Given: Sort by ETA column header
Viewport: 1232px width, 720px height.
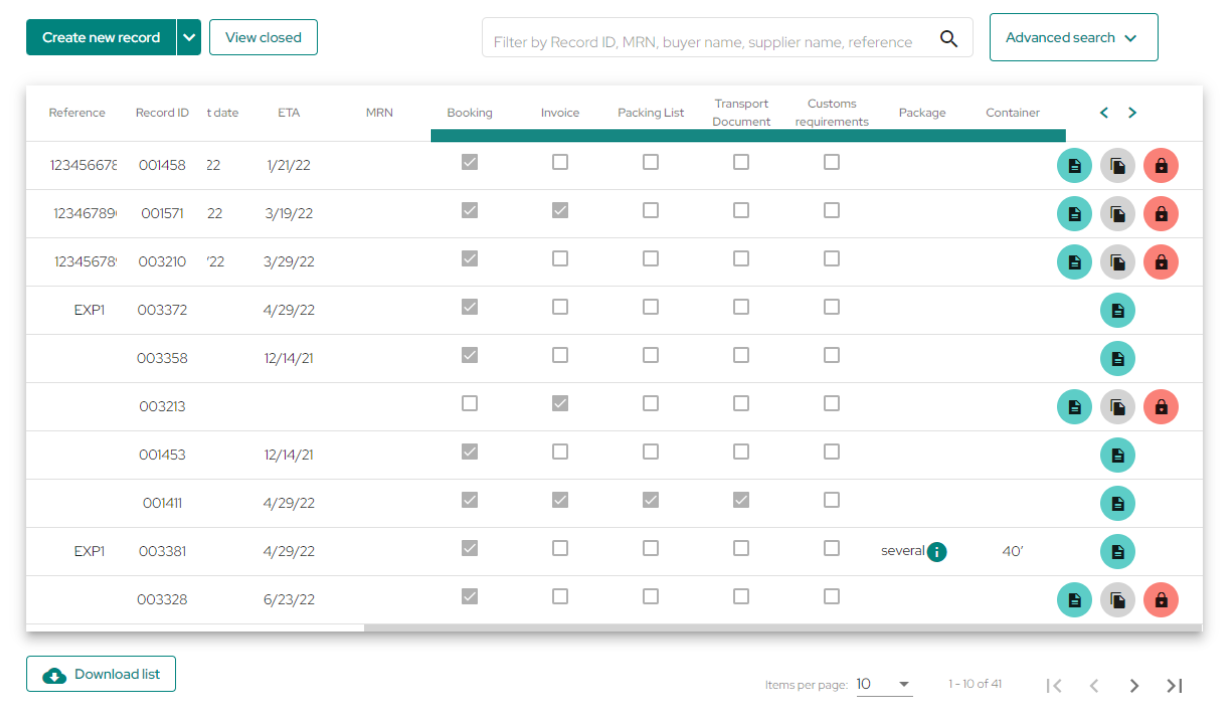Looking at the screenshot, I should click(x=289, y=113).
